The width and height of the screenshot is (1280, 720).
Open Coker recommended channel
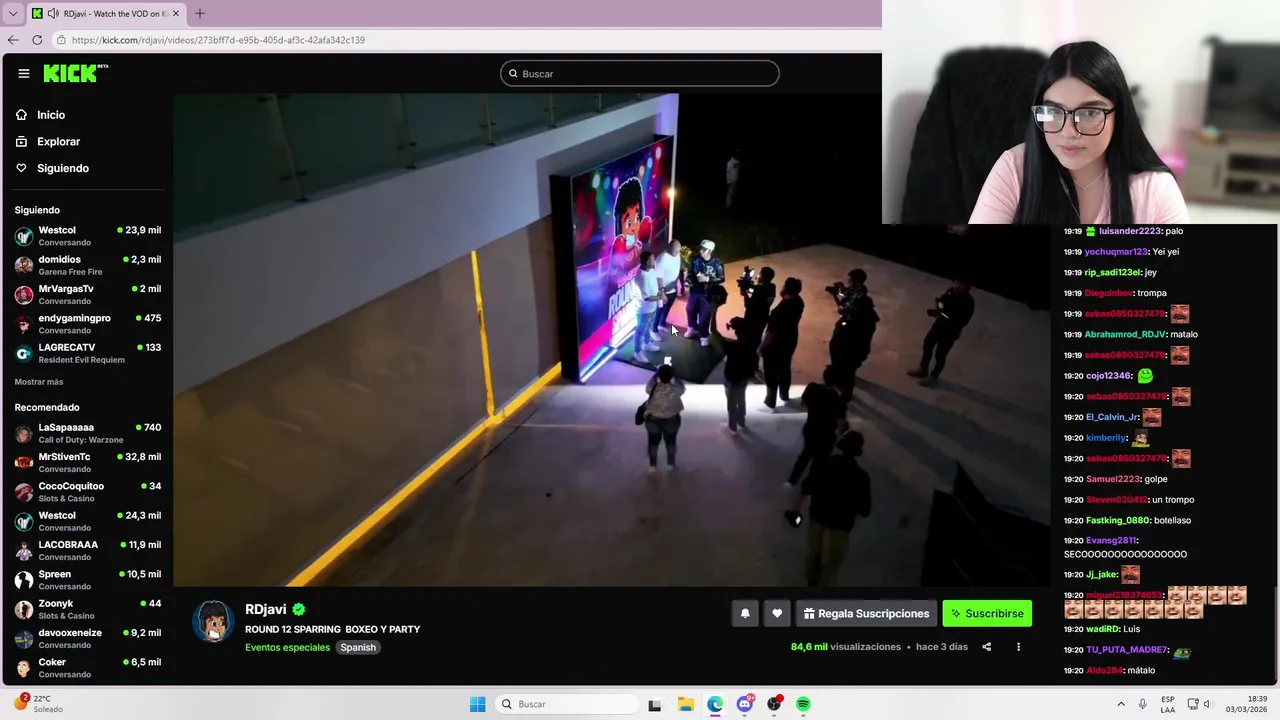[88, 667]
